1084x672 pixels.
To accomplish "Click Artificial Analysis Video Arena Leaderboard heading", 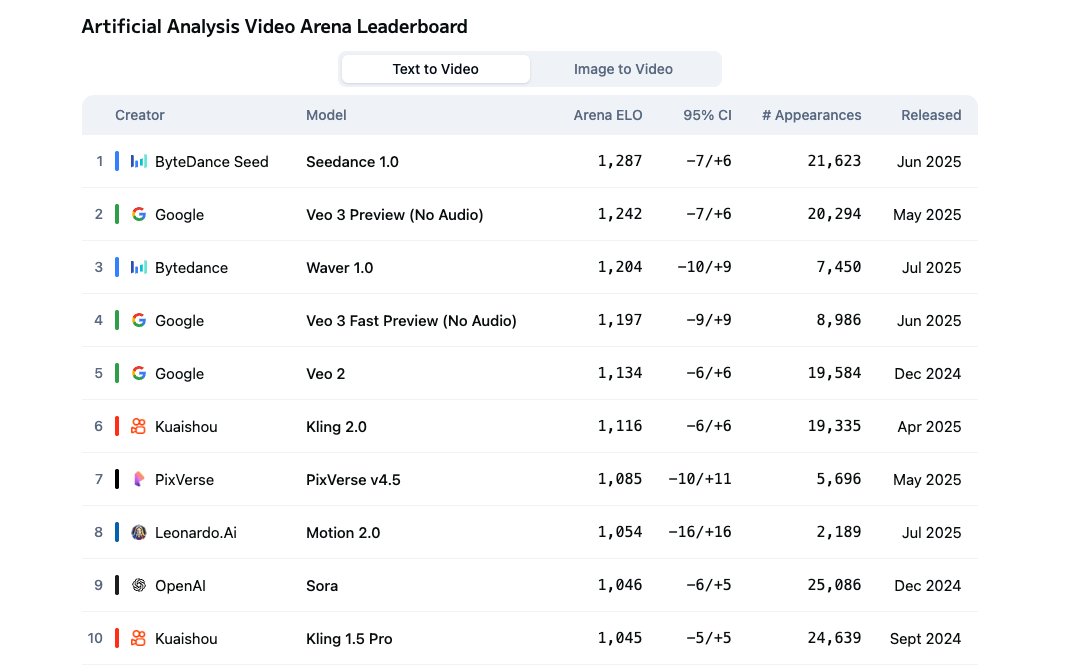I will pyautogui.click(x=274, y=27).
